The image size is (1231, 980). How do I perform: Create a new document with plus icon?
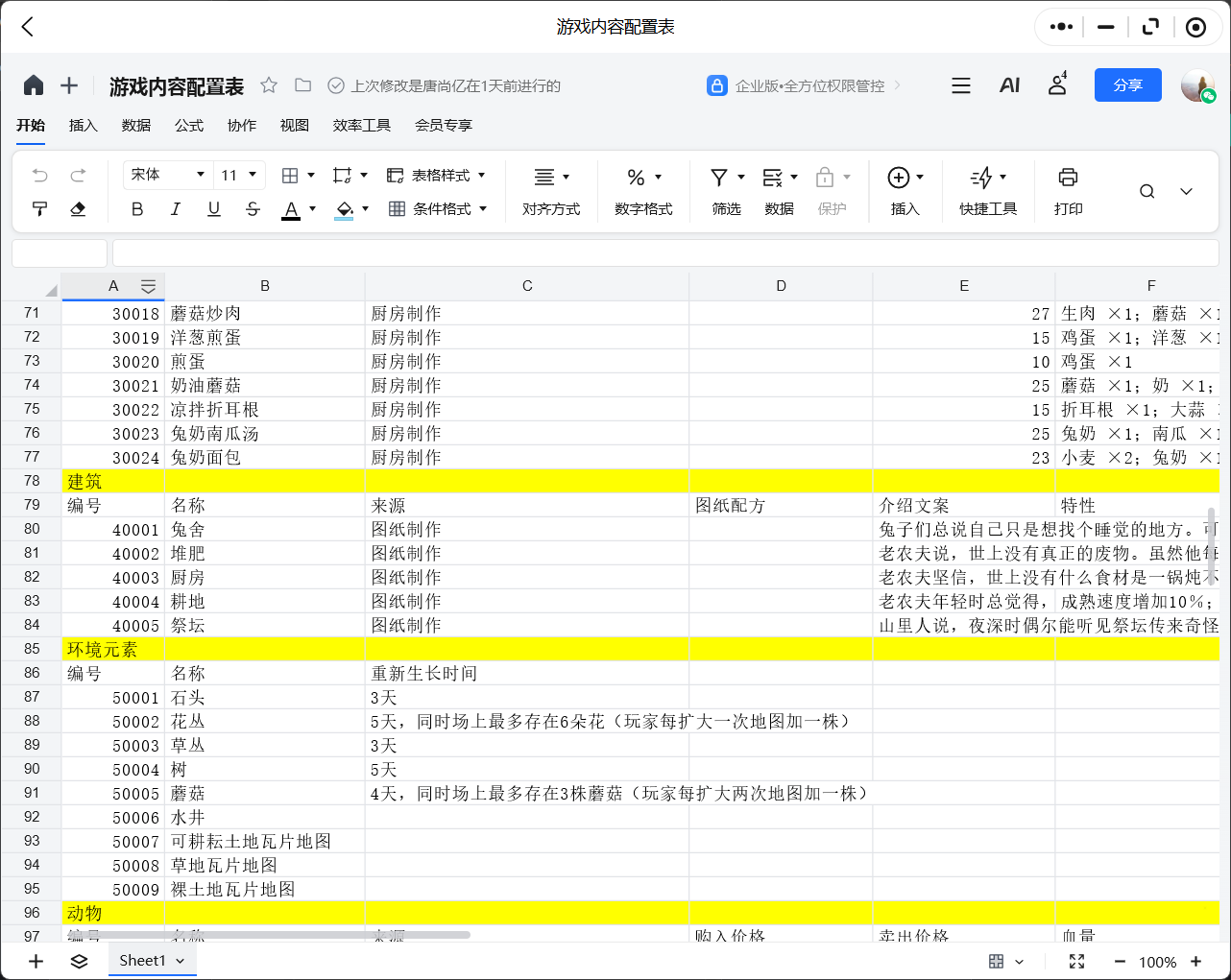[69, 85]
